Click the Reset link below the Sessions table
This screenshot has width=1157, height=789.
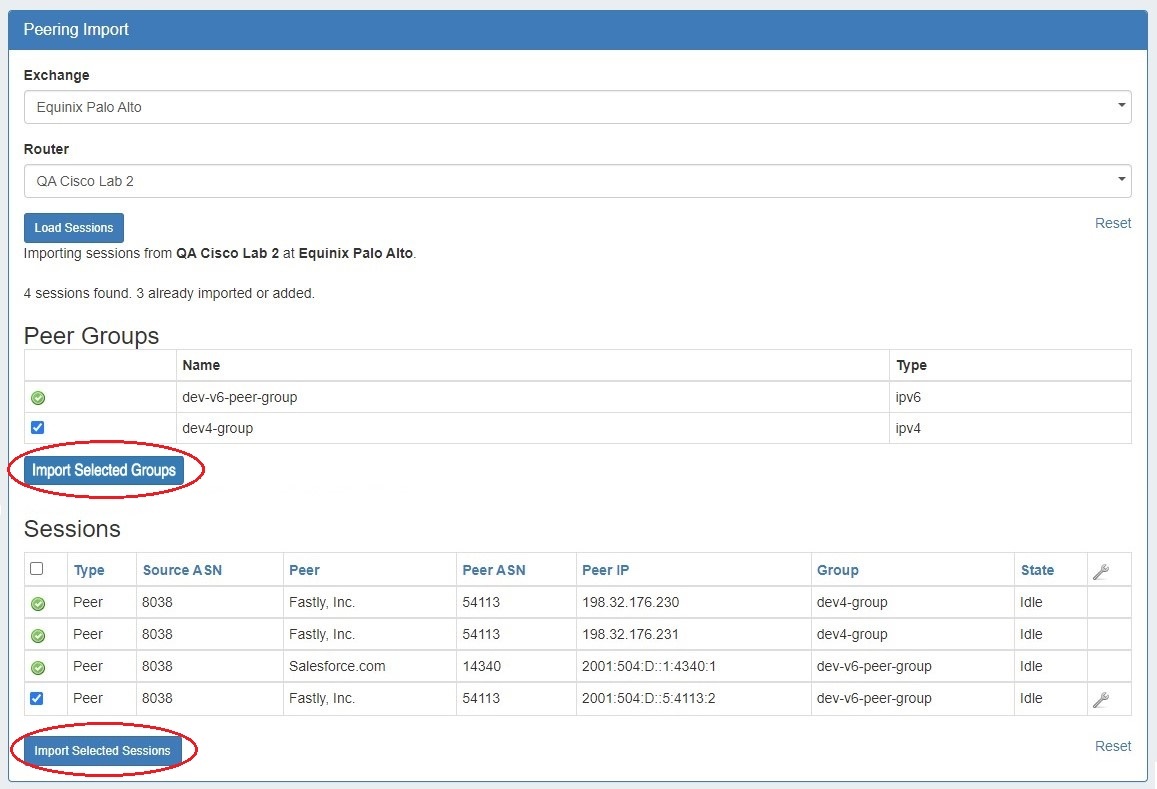[1112, 746]
